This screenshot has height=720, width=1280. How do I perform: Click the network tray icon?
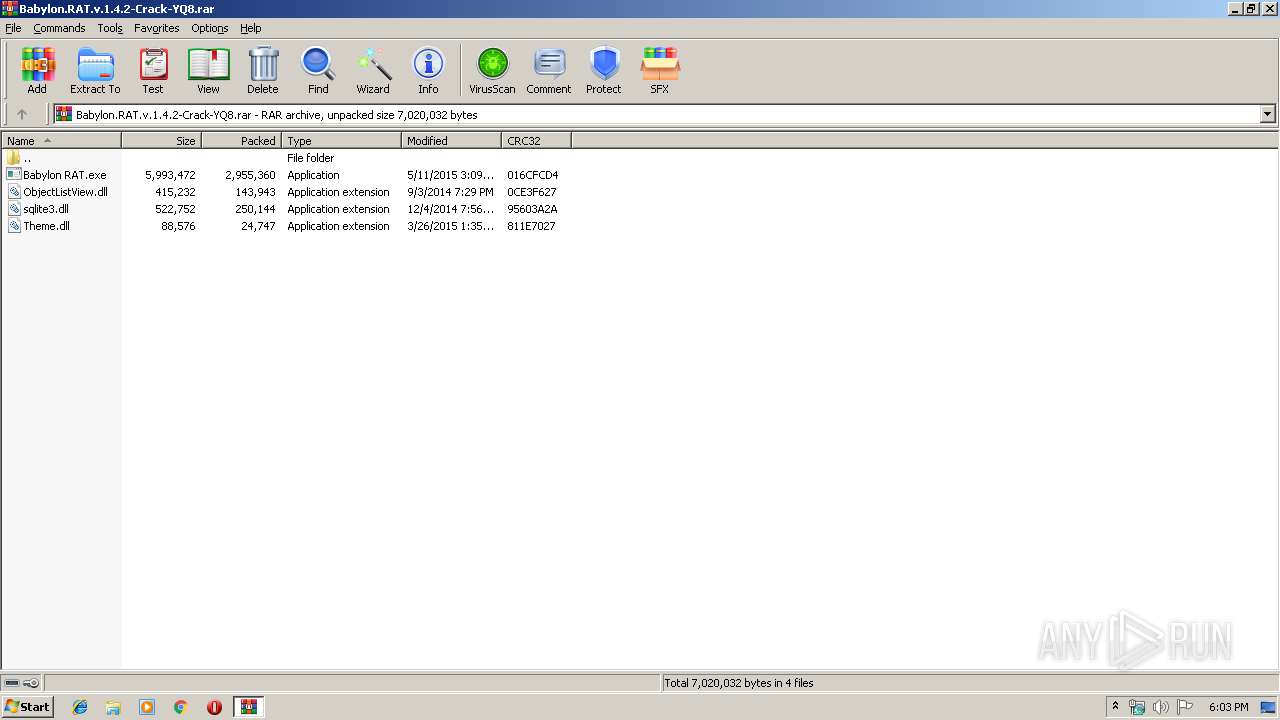(1137, 707)
